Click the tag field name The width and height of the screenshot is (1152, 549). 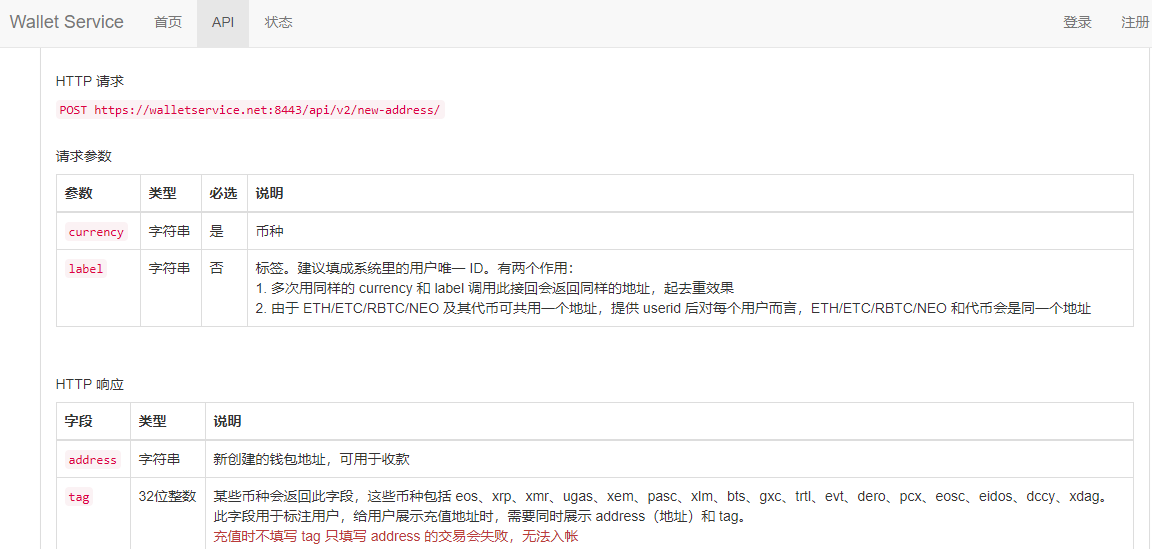pyautogui.click(x=79, y=497)
